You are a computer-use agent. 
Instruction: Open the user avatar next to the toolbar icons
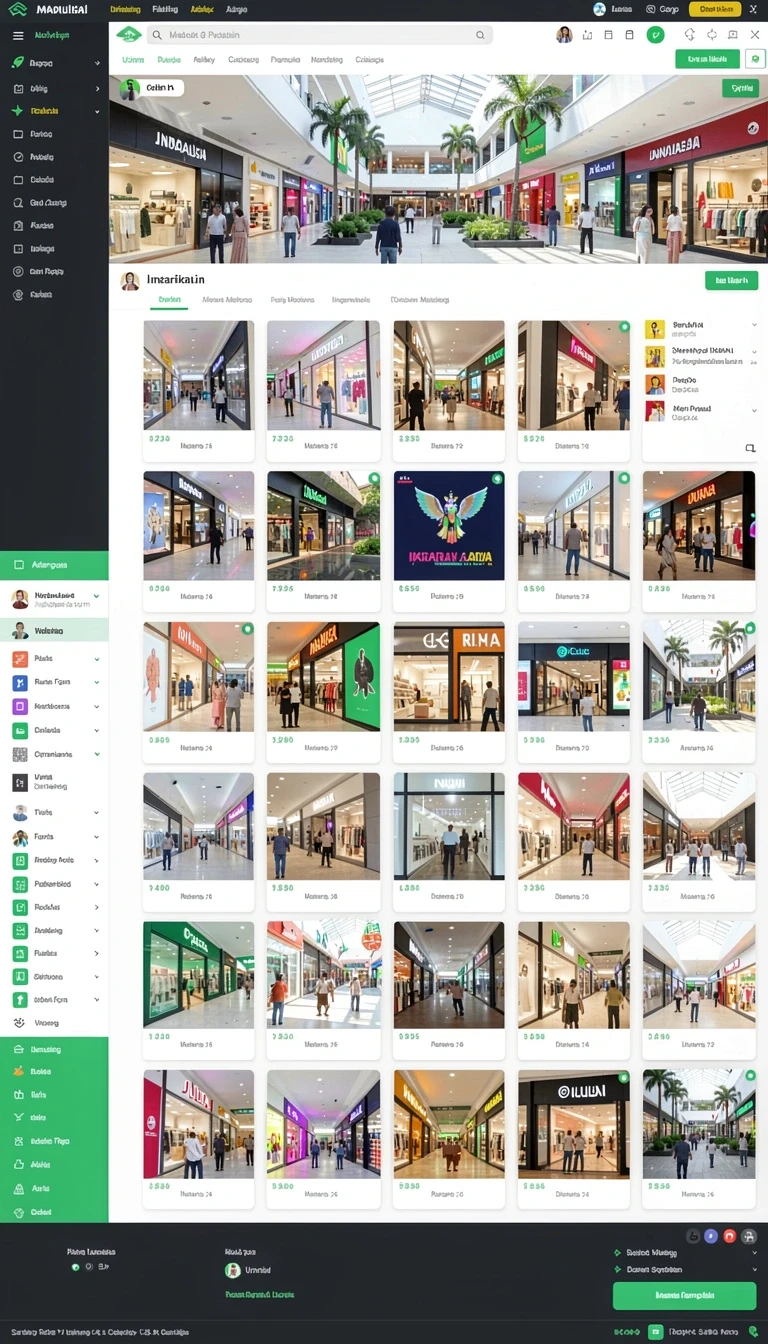564,35
